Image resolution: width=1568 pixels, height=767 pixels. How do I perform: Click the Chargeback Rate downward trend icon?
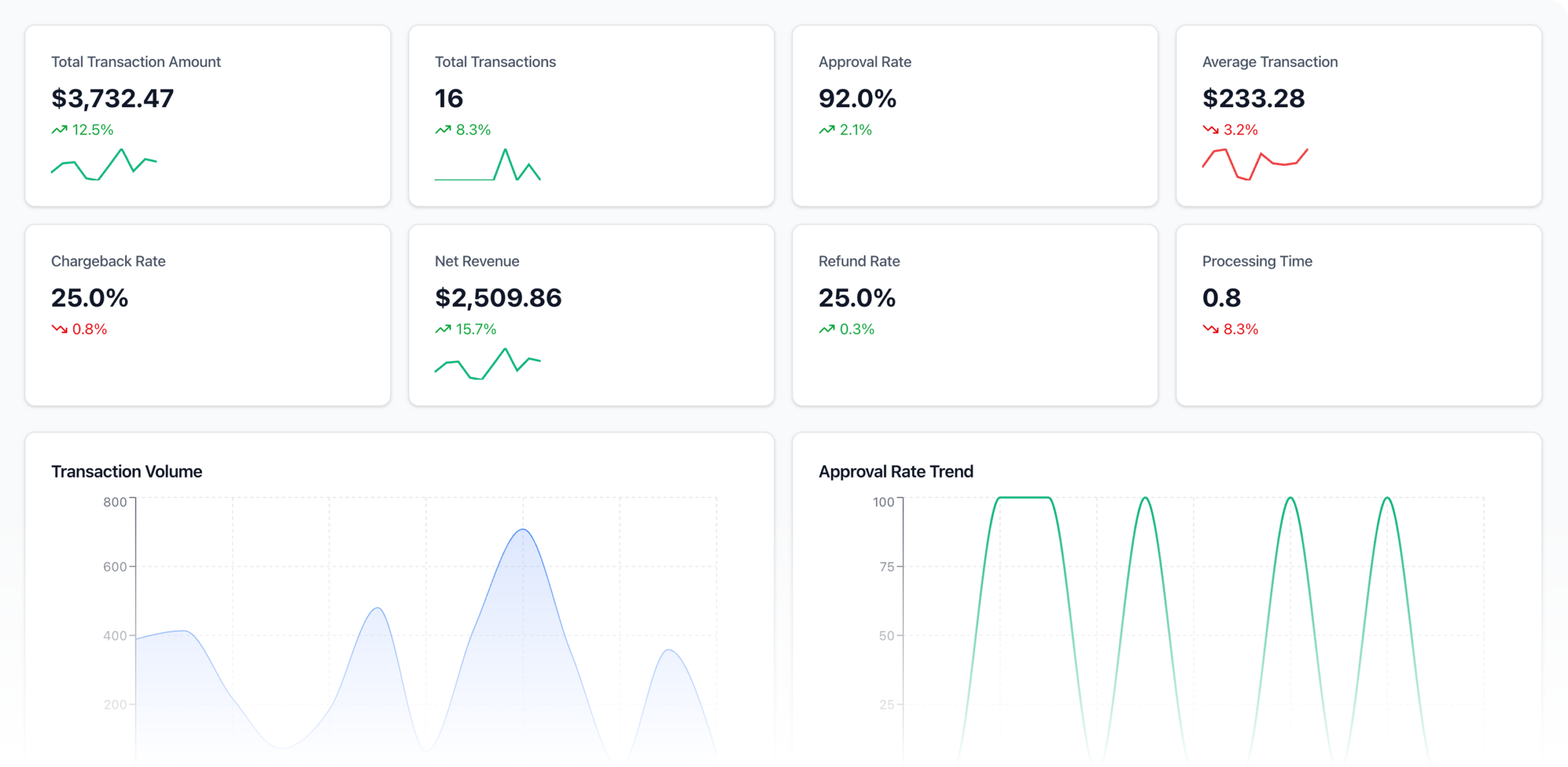(x=59, y=329)
